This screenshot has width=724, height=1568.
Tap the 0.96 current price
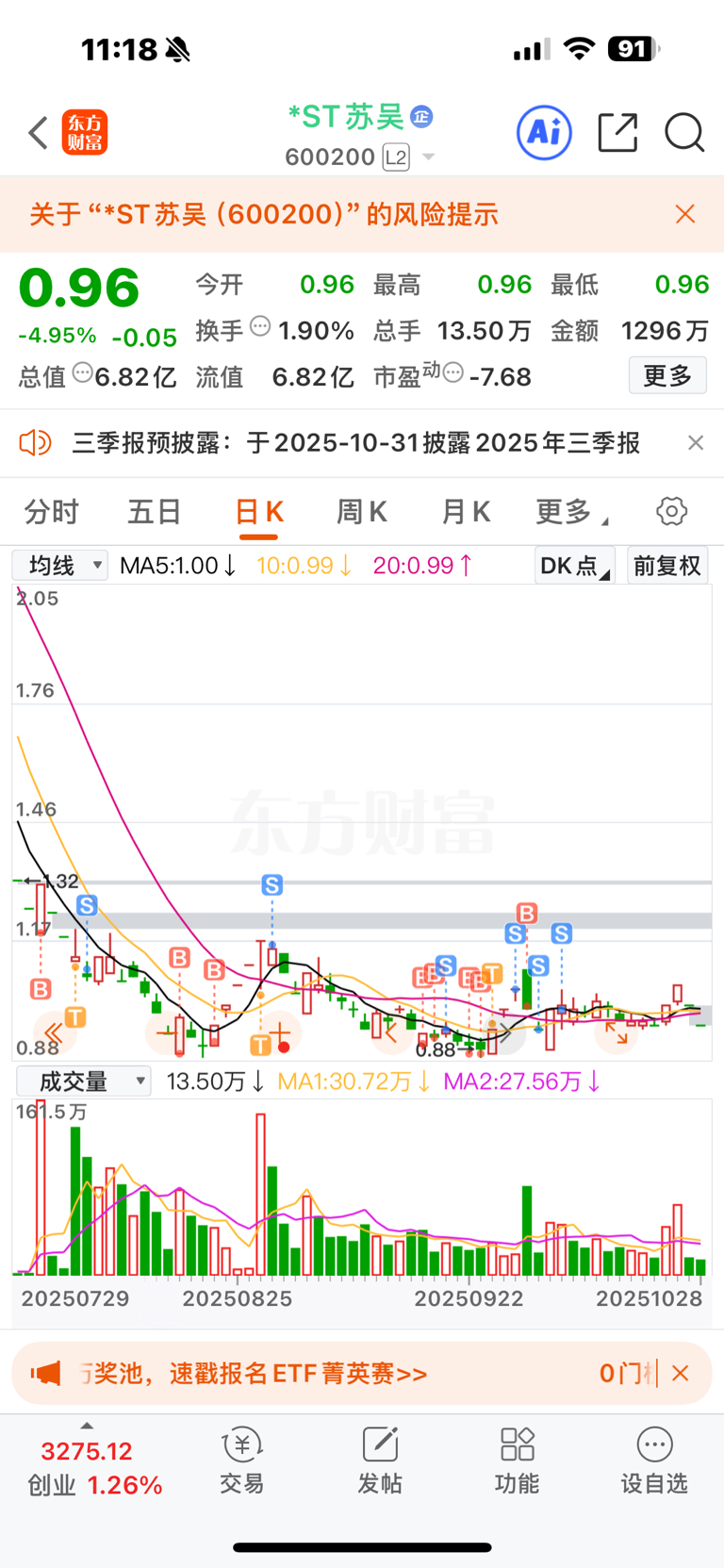(x=79, y=288)
